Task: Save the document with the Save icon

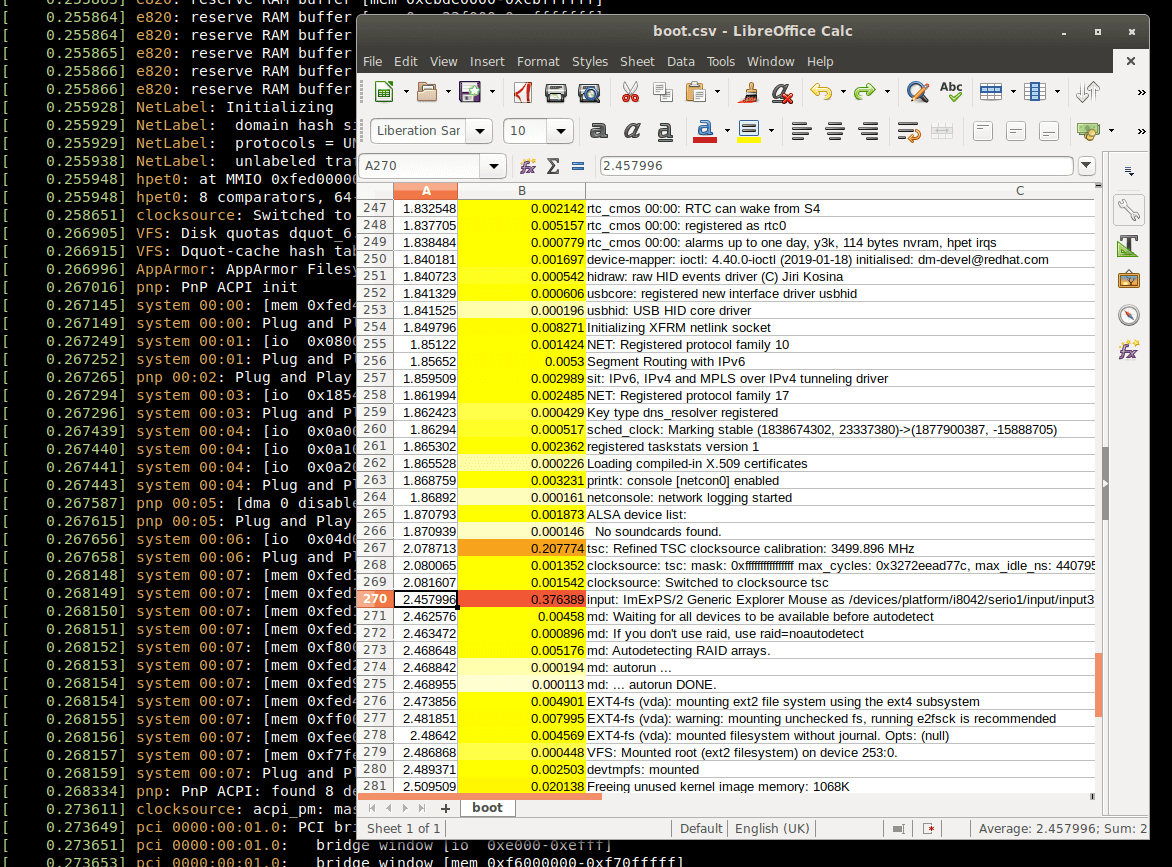Action: 470,92
